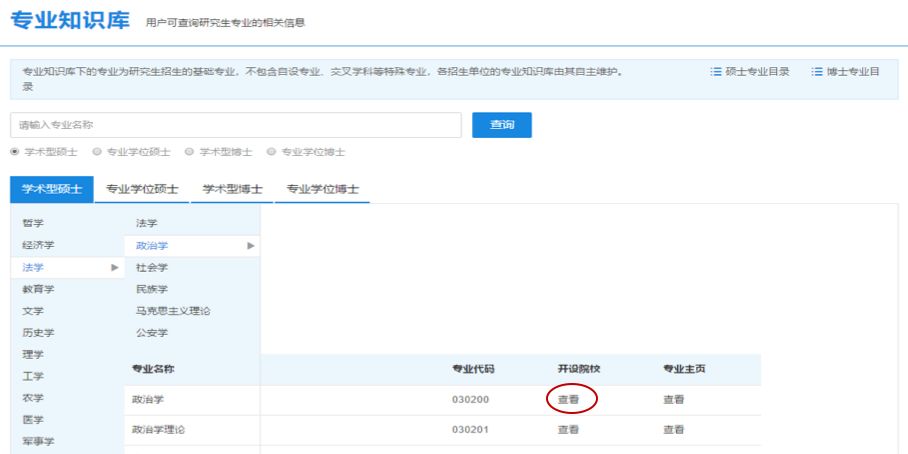This screenshot has height=454, width=908.
Task: Open the 硕士专业目录 list icon link
Action: 750,72
